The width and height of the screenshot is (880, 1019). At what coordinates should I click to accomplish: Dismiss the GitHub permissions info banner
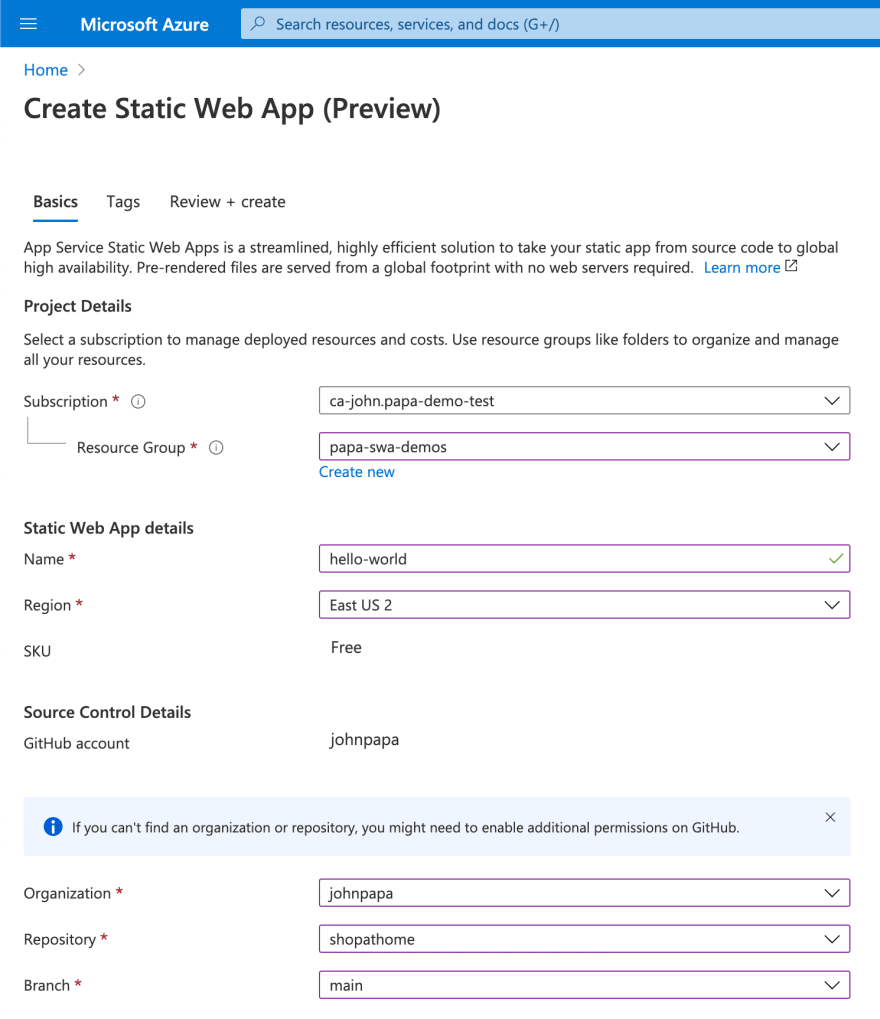830,818
